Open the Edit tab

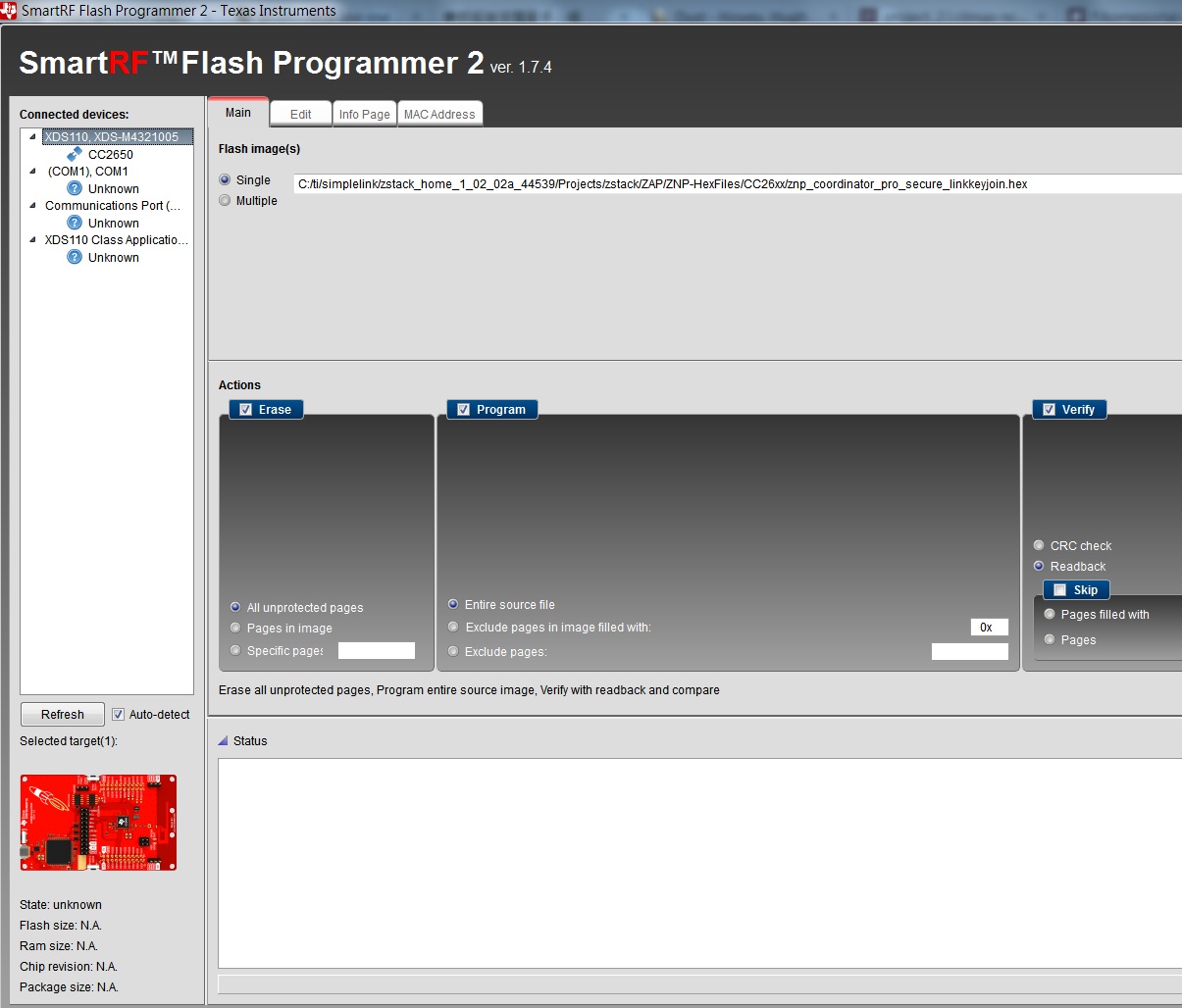point(301,114)
